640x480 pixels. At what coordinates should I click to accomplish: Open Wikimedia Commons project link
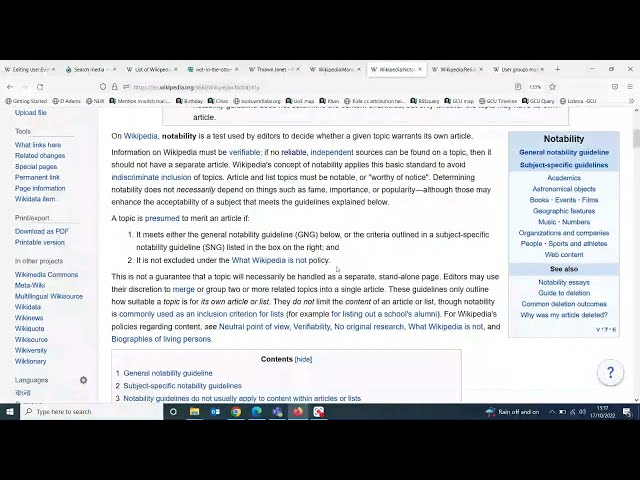pyautogui.click(x=47, y=275)
